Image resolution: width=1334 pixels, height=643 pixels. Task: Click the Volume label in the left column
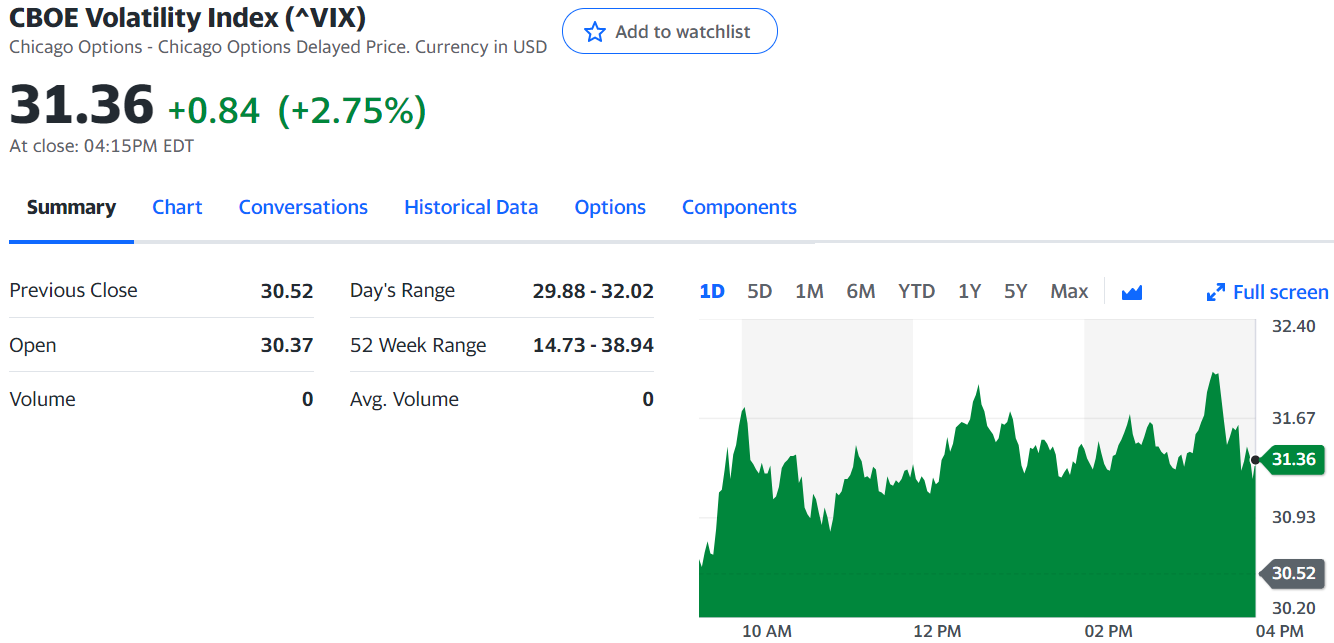coord(42,399)
